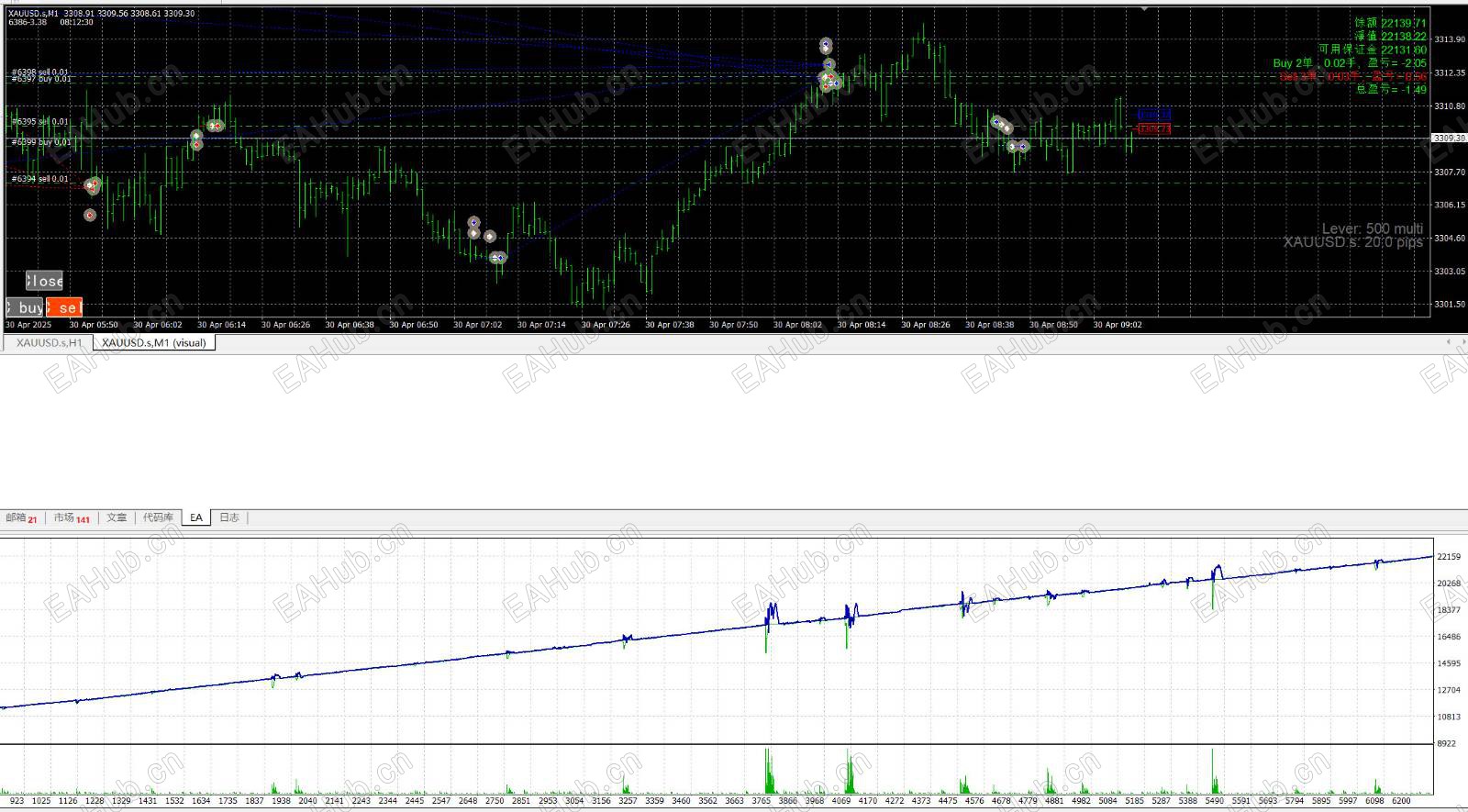The height and width of the screenshot is (812, 1468).
Task: Click the 08:12:30 timer text on chart
Action: coord(76,22)
